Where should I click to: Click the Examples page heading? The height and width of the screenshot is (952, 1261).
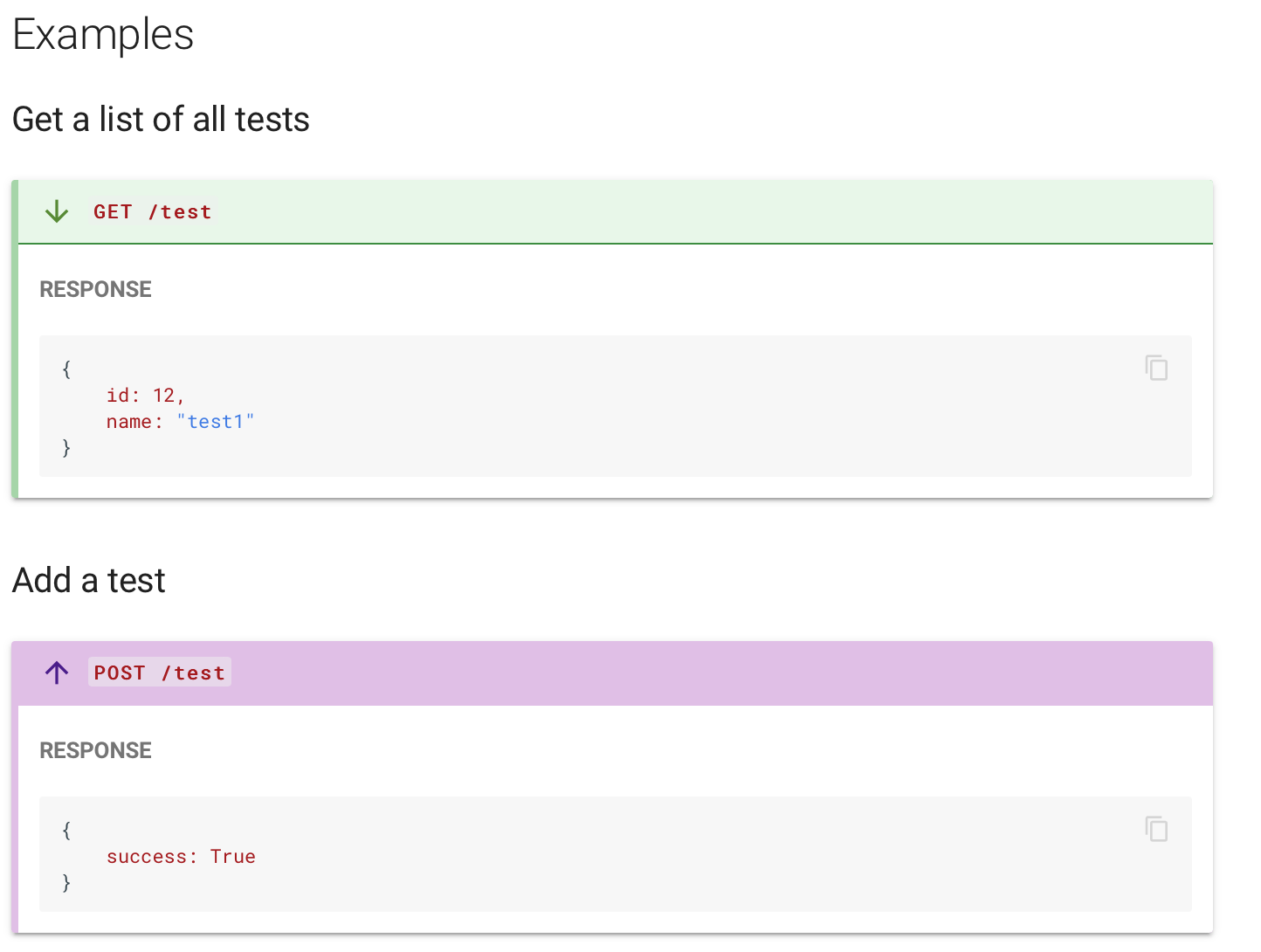click(102, 34)
